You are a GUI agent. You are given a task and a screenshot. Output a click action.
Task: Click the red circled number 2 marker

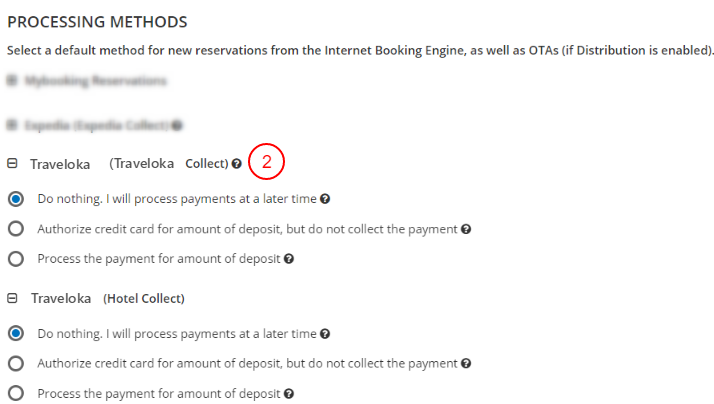click(x=267, y=161)
